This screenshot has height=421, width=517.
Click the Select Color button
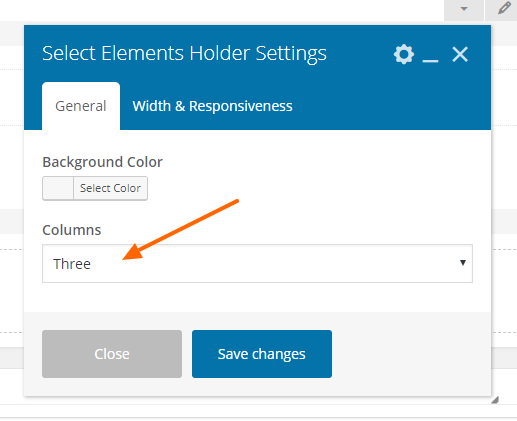pos(110,188)
